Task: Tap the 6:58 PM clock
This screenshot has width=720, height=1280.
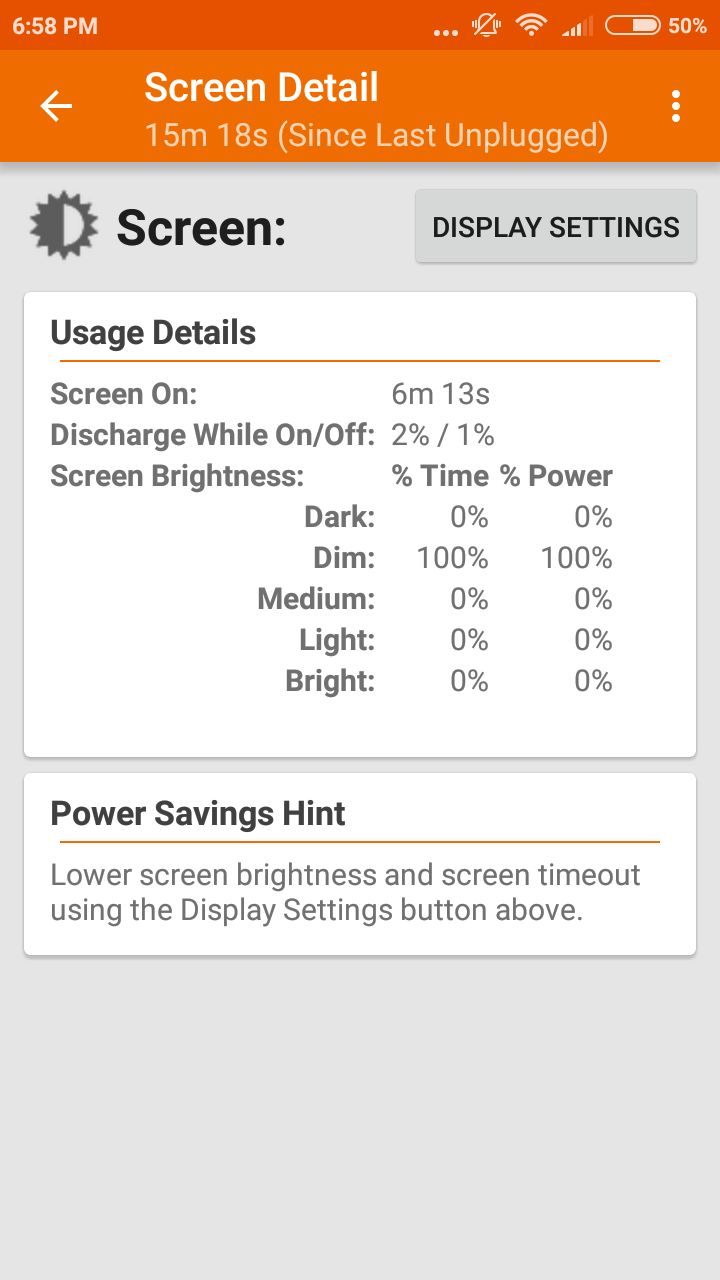Action: point(55,26)
